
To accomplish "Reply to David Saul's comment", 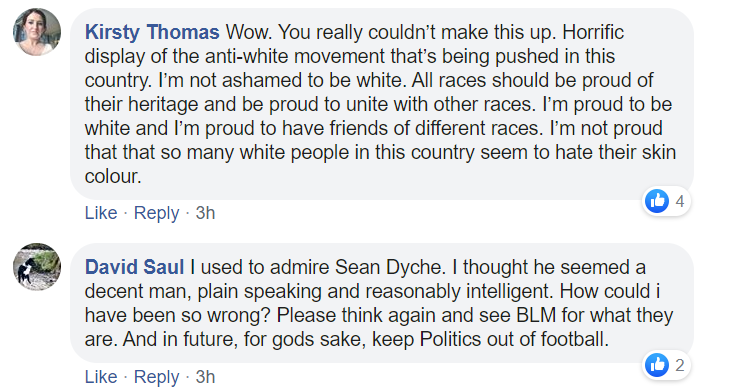I will 156,377.
